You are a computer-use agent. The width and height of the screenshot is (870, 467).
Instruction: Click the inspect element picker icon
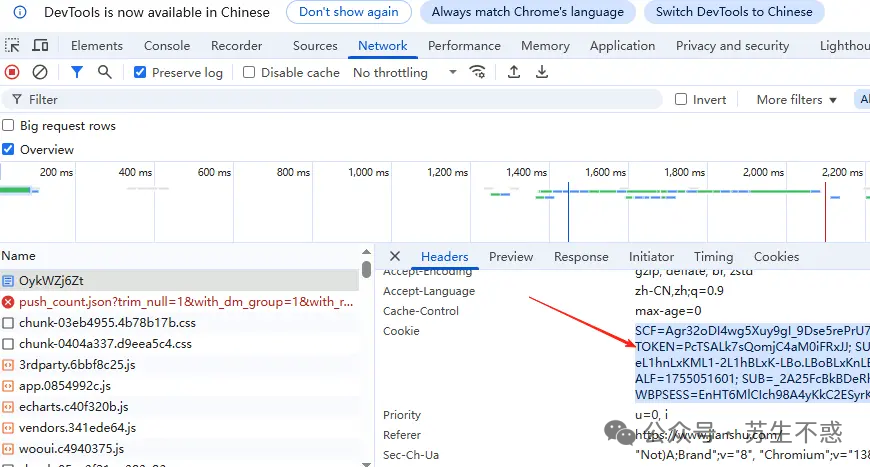(x=12, y=45)
